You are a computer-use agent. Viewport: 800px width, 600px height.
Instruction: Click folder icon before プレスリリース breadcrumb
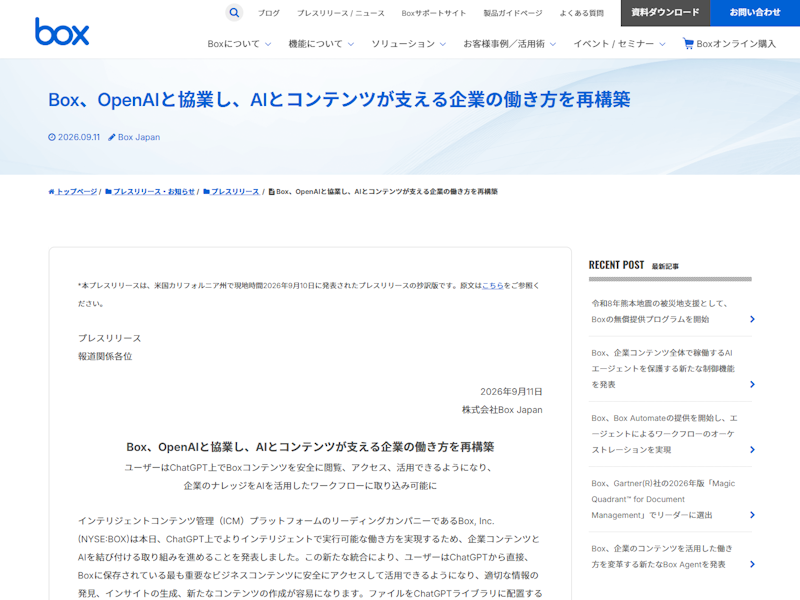[x=206, y=192]
